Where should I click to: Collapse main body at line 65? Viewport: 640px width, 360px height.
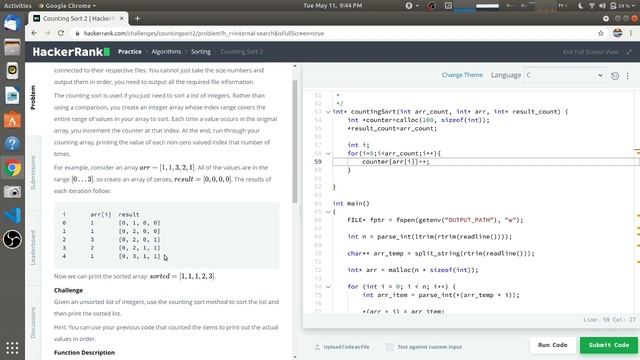(x=328, y=212)
